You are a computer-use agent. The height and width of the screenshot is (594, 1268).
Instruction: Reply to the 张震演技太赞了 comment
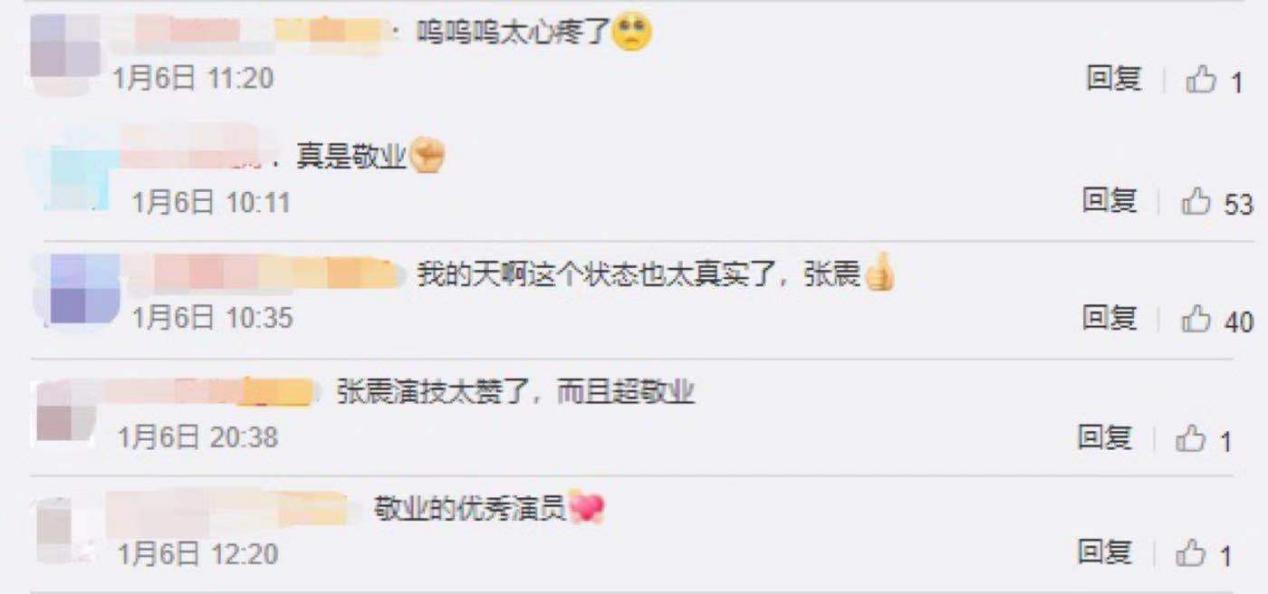[1104, 437]
